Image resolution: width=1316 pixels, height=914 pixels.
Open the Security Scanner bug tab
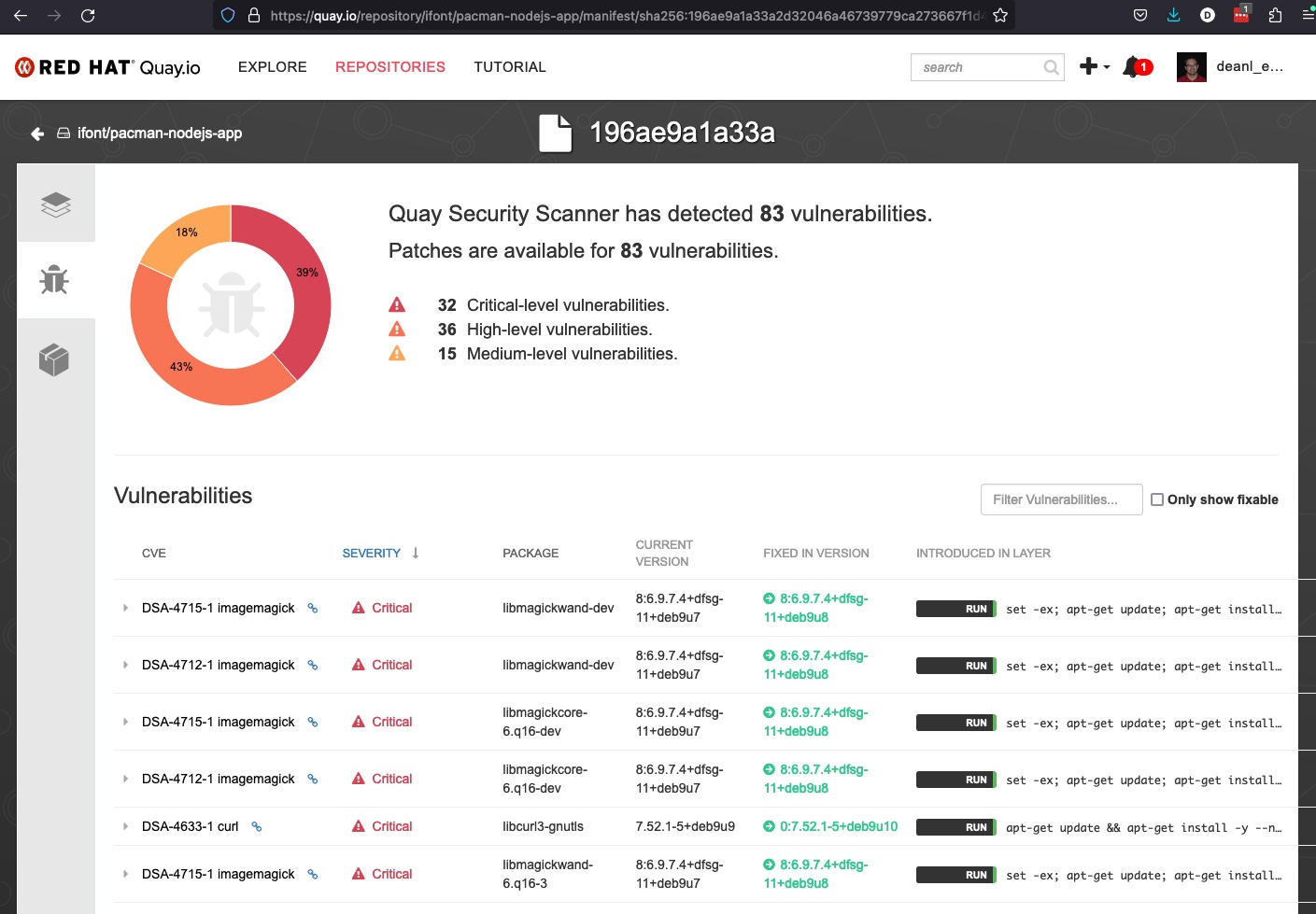56,280
